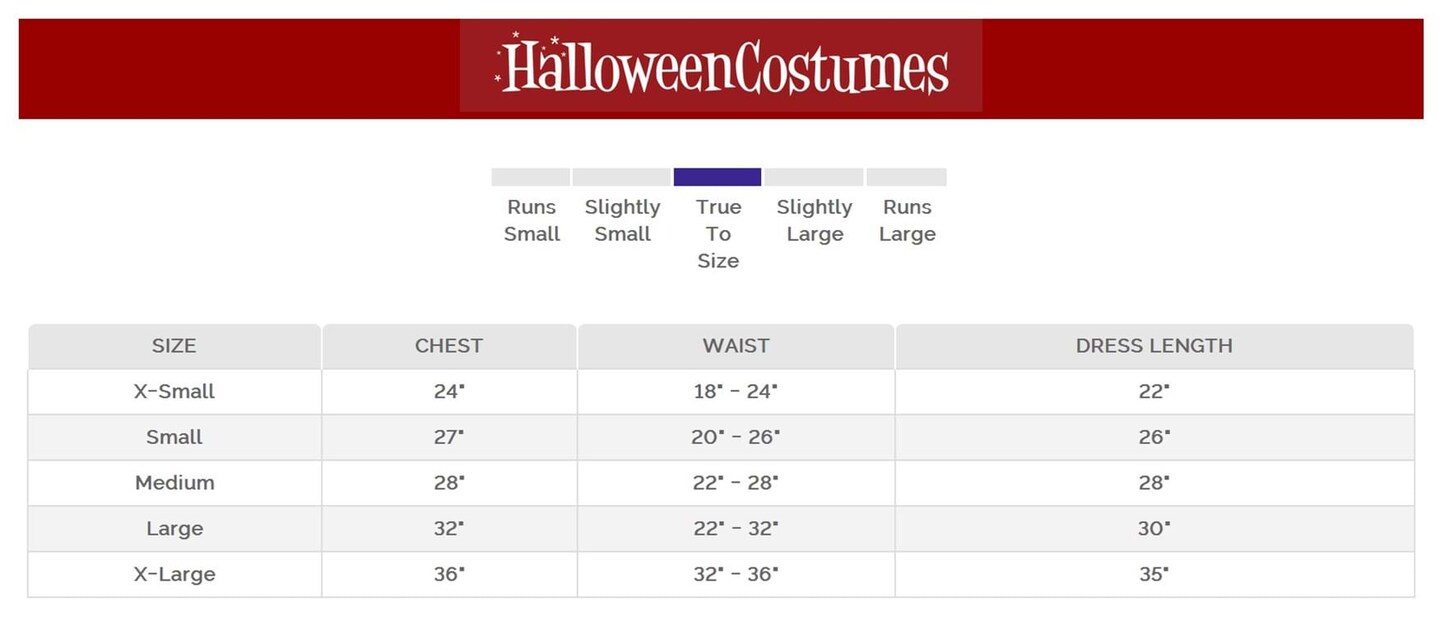The image size is (1440, 625).
Task: Select the Medium size row label
Action: pos(174,483)
